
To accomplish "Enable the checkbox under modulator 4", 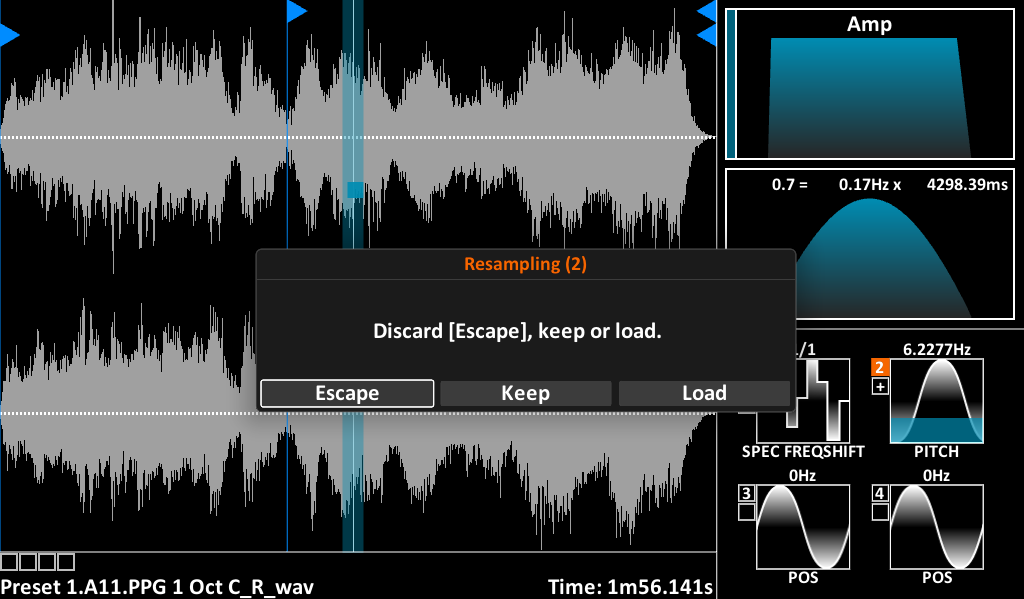I will [x=880, y=512].
